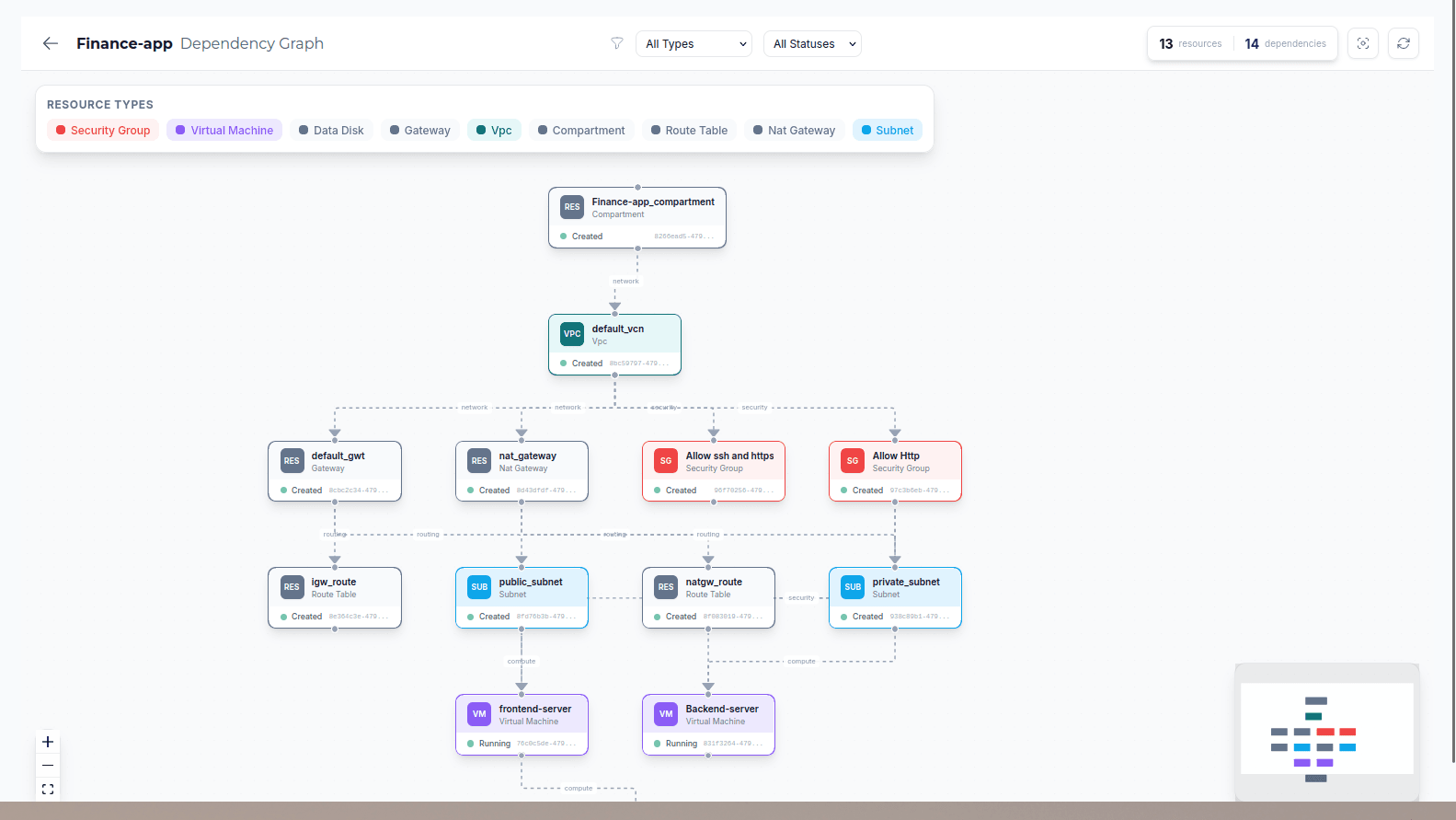Select the nat_gateway node title
This screenshot has height=820, width=1456.
(x=527, y=456)
